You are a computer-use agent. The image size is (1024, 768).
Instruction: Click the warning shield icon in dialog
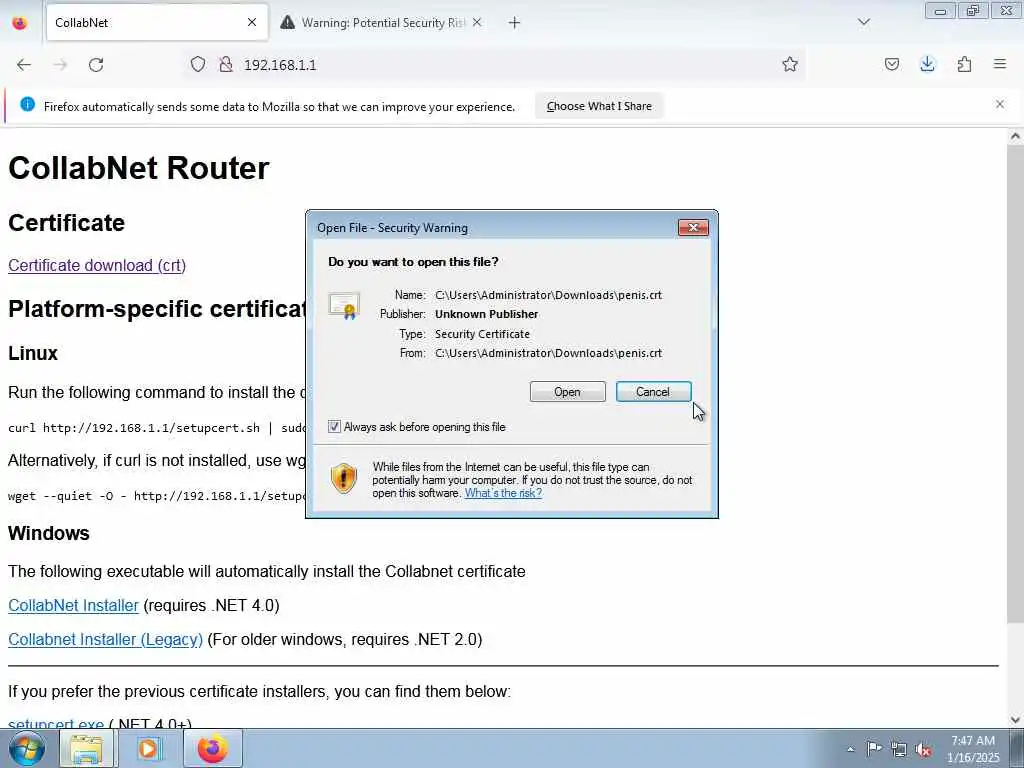click(344, 478)
